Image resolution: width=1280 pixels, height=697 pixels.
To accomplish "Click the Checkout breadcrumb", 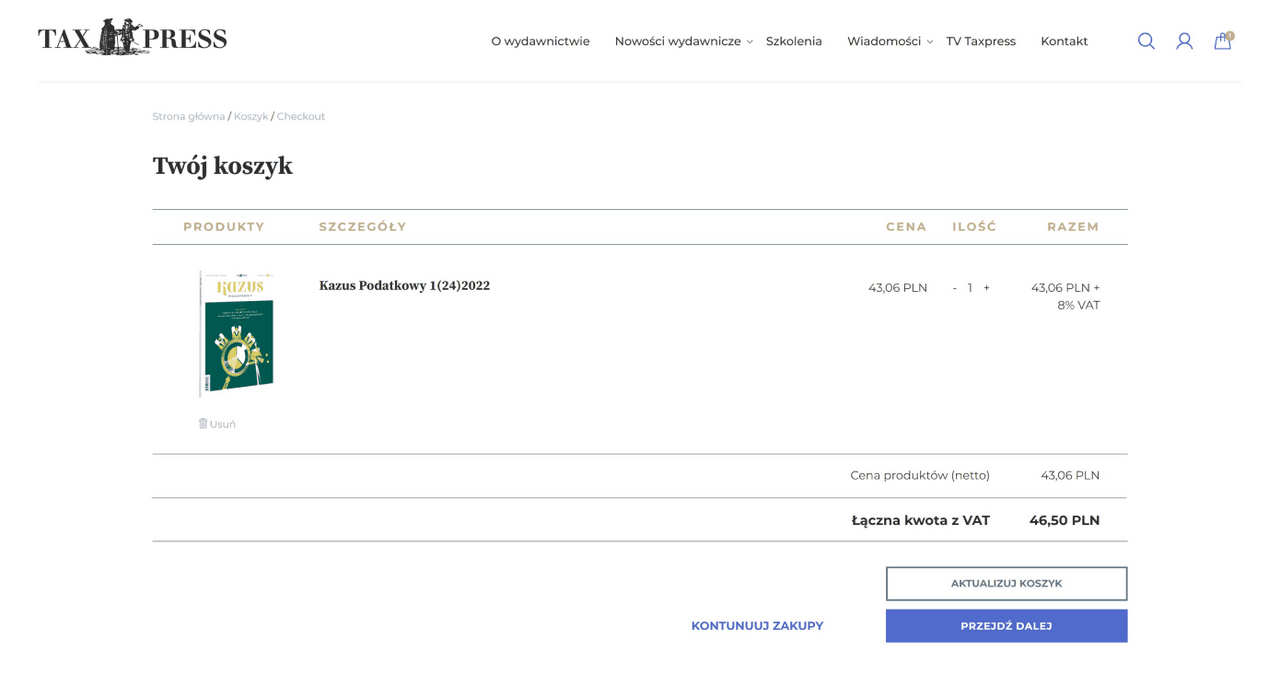I will pyautogui.click(x=301, y=116).
